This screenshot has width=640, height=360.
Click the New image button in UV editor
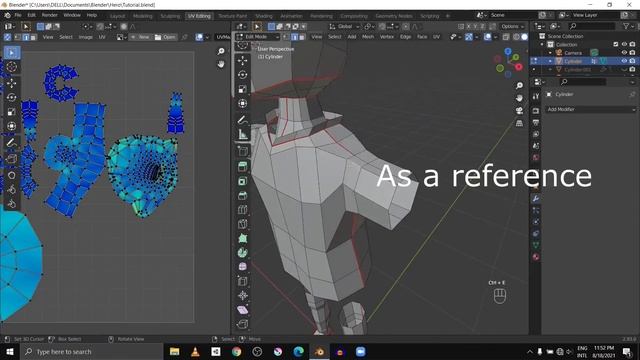pos(140,37)
